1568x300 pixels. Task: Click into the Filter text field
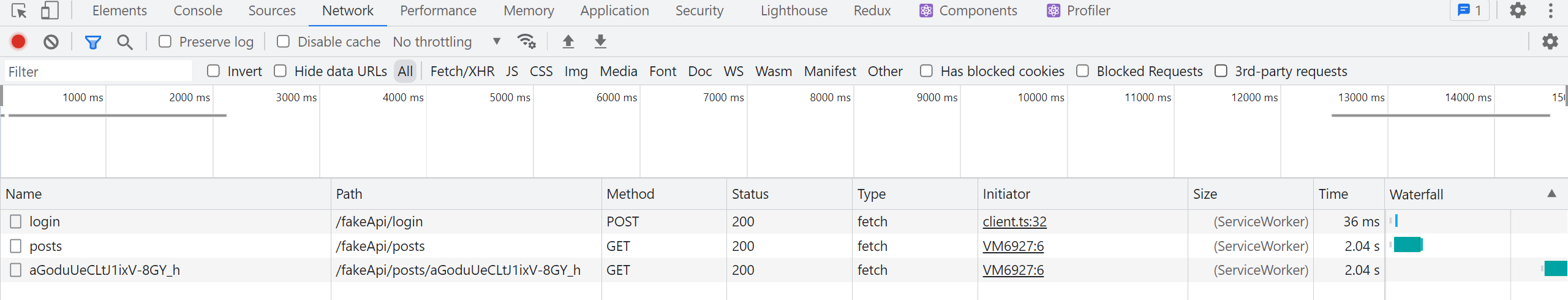(x=98, y=72)
